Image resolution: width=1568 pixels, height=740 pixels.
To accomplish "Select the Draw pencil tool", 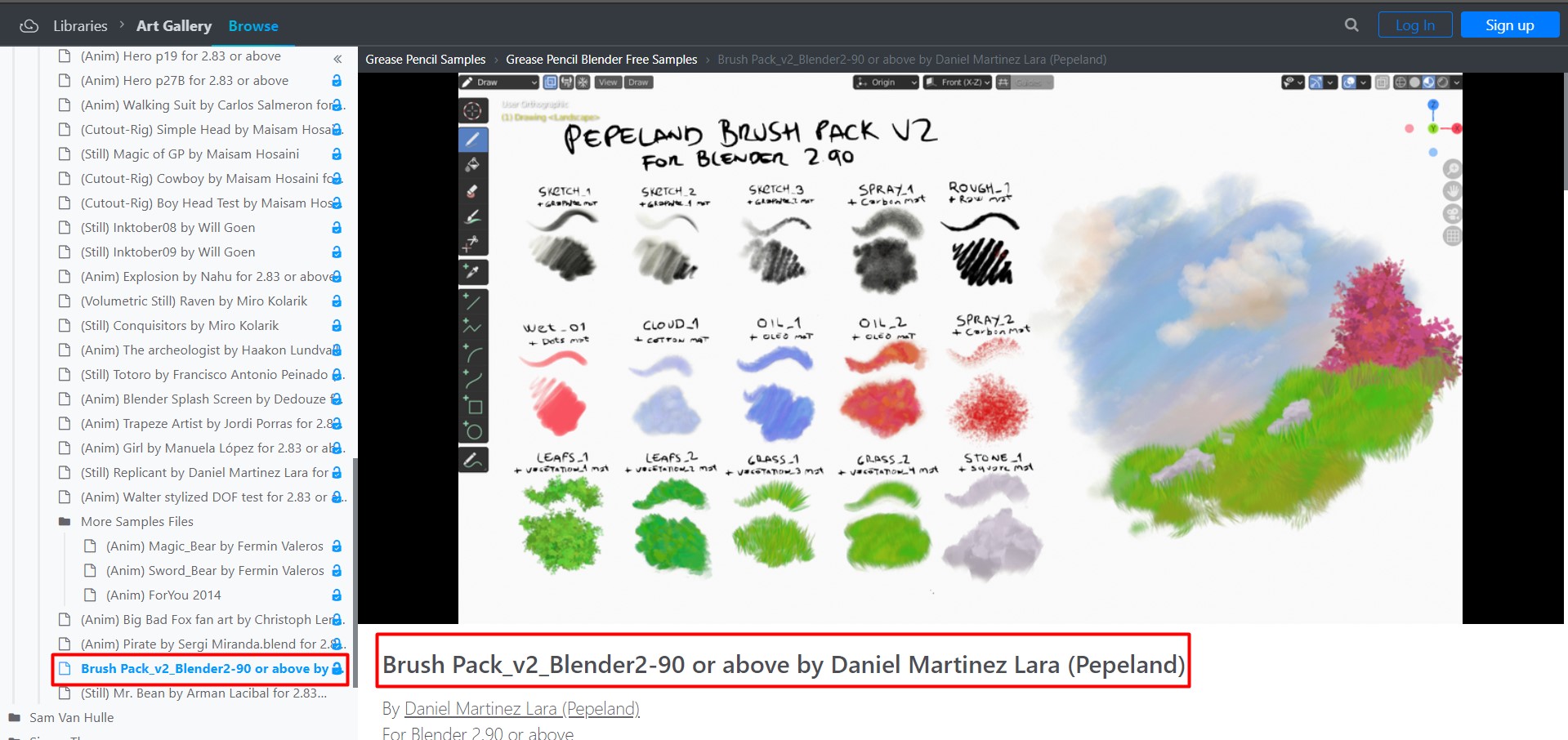I will [473, 140].
